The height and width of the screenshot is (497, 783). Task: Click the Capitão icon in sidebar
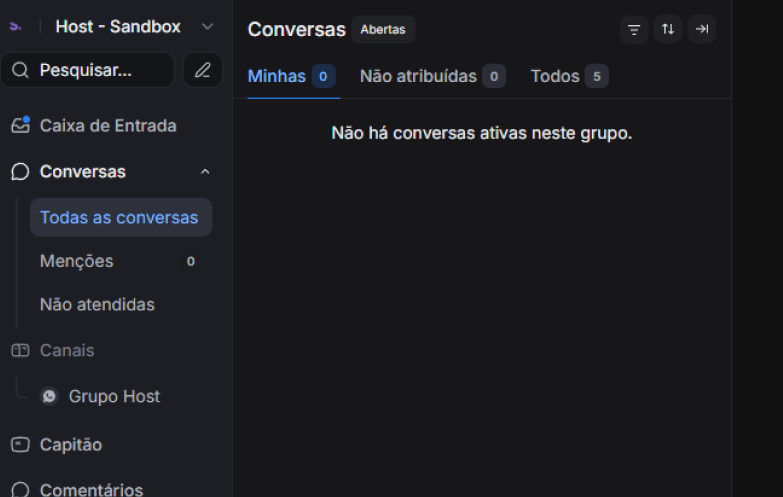(x=20, y=445)
